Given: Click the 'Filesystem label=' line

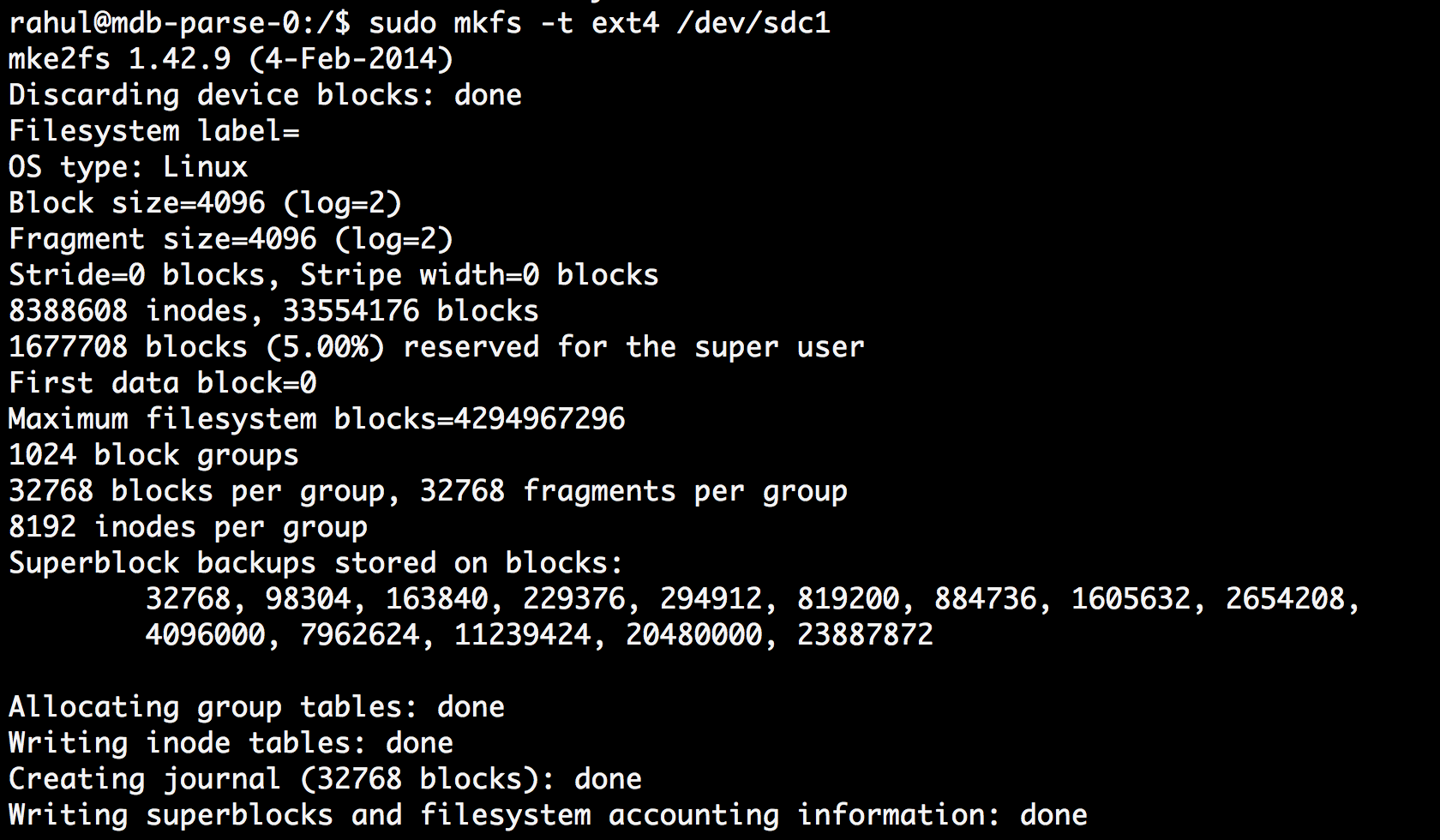Looking at the screenshot, I should [153, 131].
